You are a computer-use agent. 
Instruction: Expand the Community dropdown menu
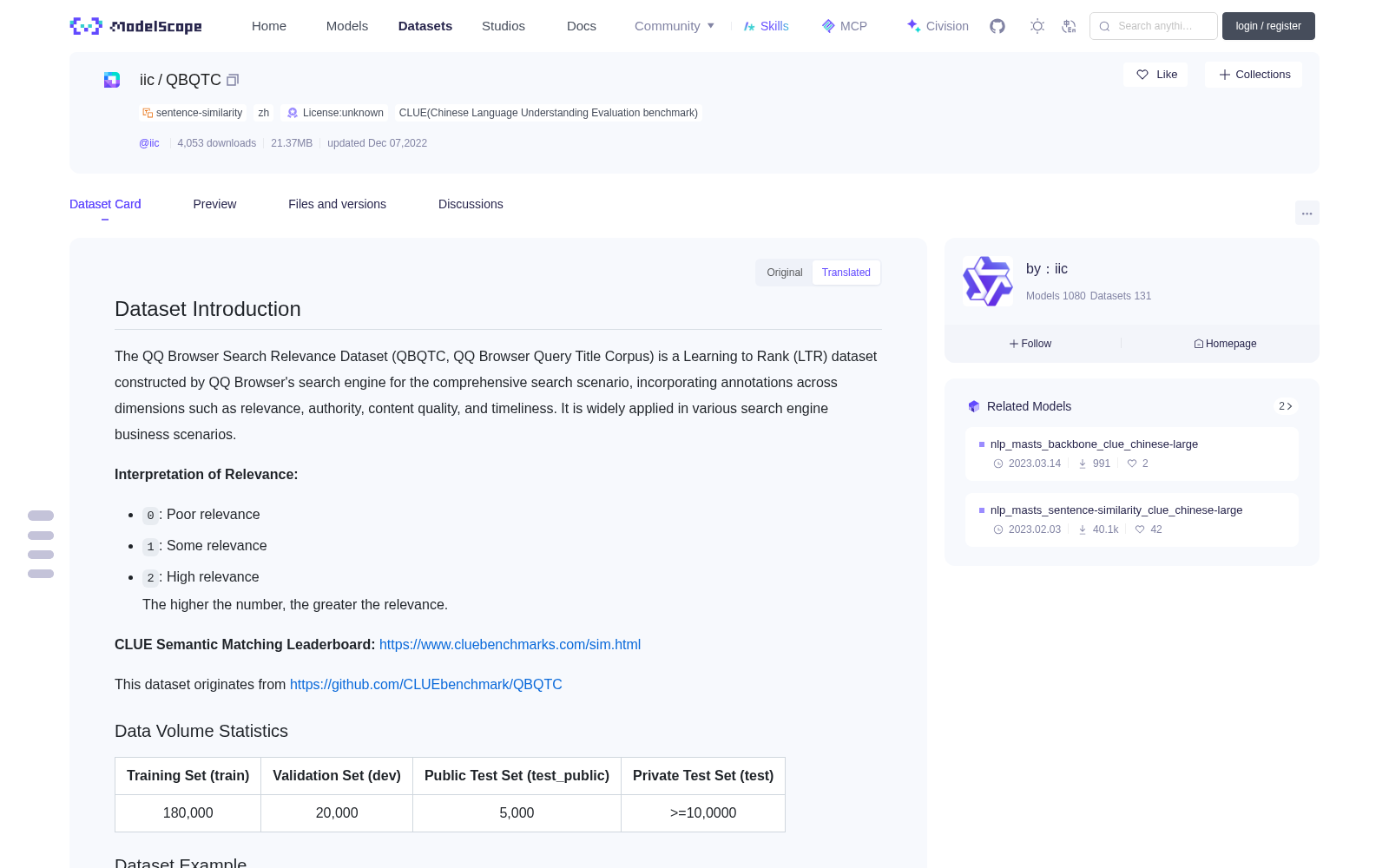pos(675,26)
